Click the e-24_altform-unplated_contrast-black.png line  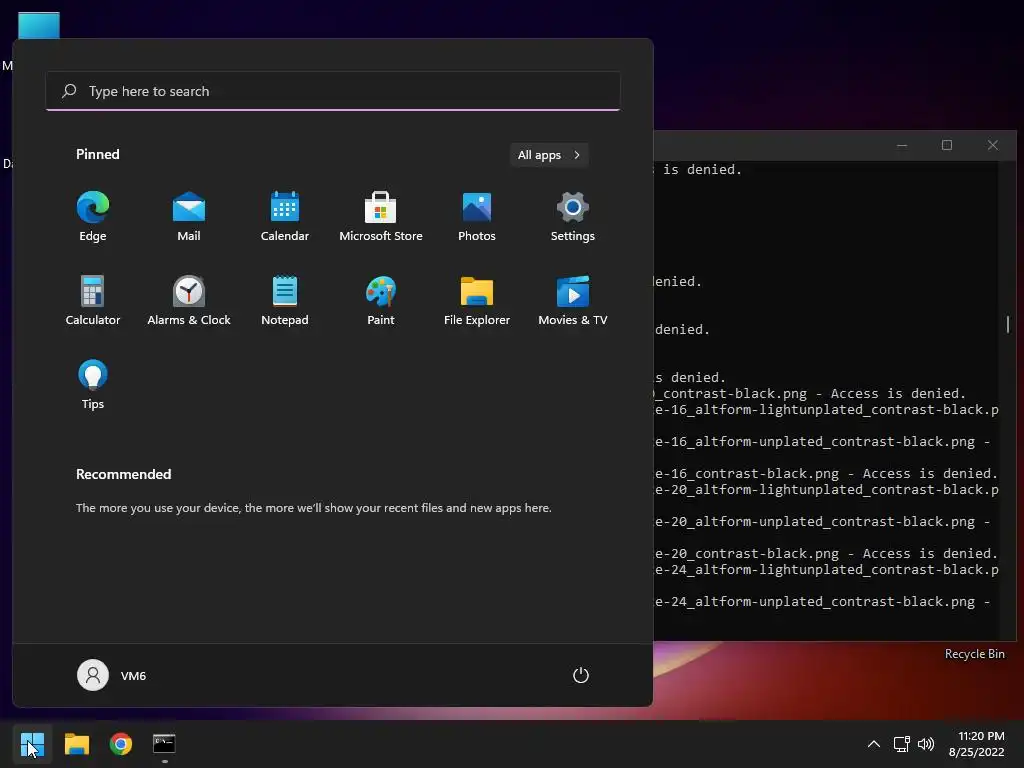coord(823,601)
